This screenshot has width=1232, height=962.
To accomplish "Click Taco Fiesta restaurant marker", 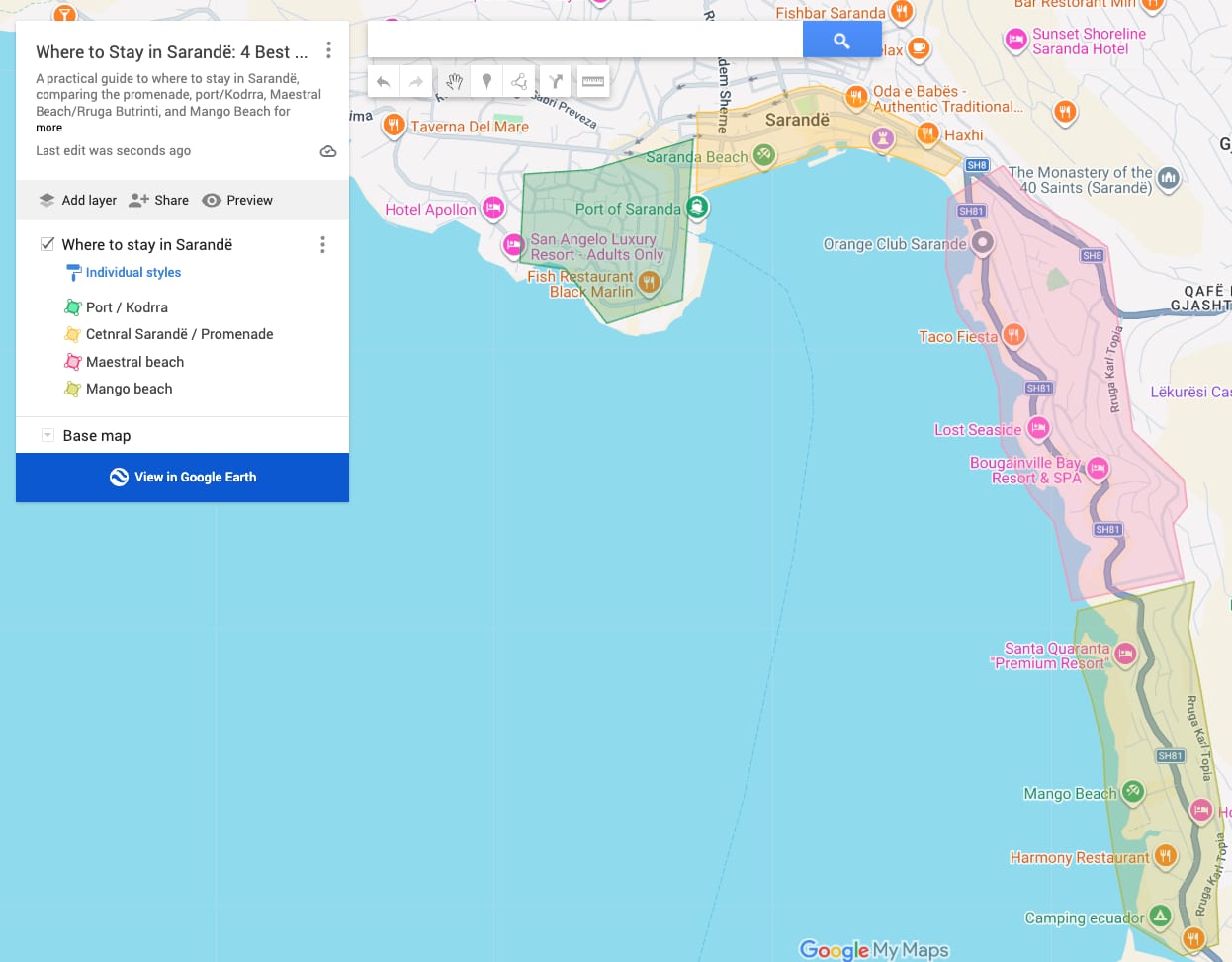I will point(1013,335).
